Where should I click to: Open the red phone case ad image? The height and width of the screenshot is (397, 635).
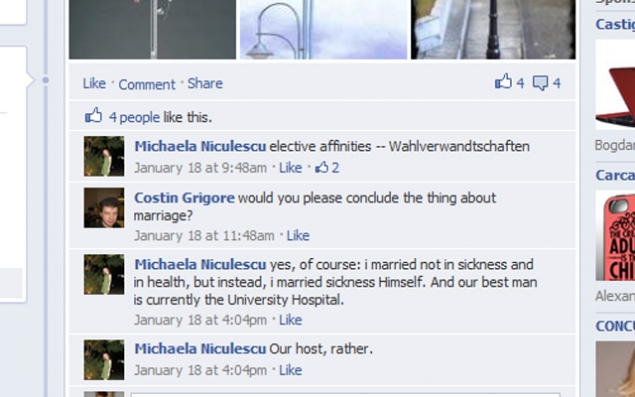tap(616, 235)
